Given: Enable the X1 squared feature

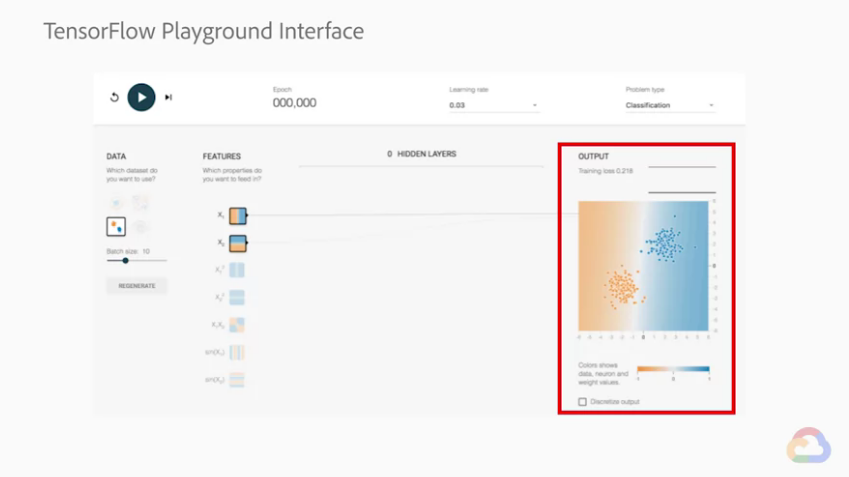Looking at the screenshot, I should click(x=237, y=270).
